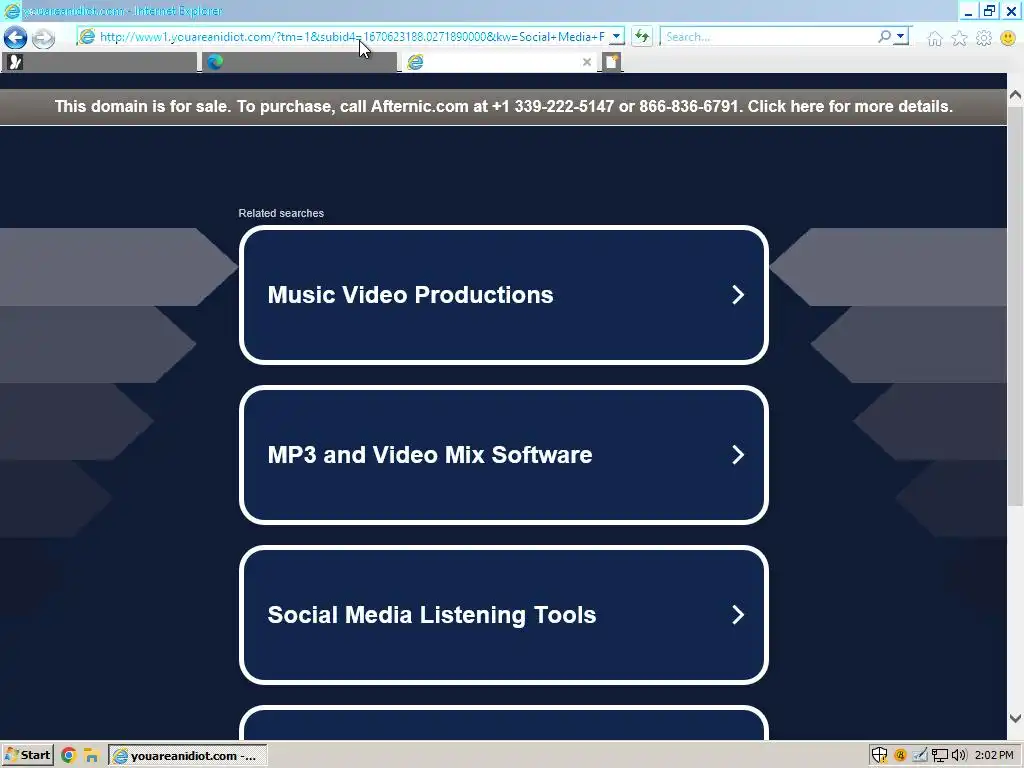Click youareanidiot.com taskbar window button
Viewport: 1024px width, 768px height.
(187, 756)
